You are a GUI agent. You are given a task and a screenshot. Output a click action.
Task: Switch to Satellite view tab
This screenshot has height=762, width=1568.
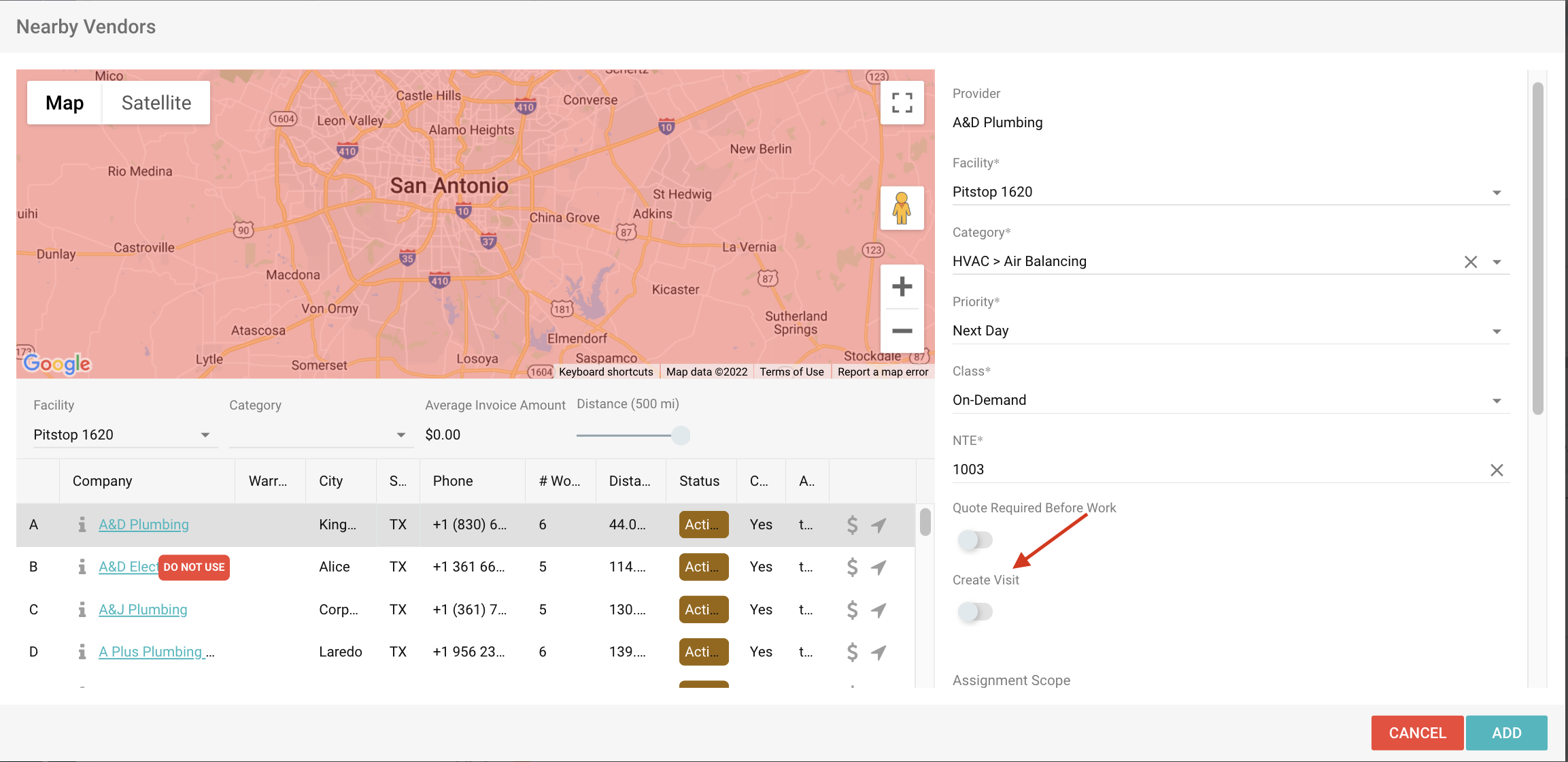pyautogui.click(x=156, y=103)
